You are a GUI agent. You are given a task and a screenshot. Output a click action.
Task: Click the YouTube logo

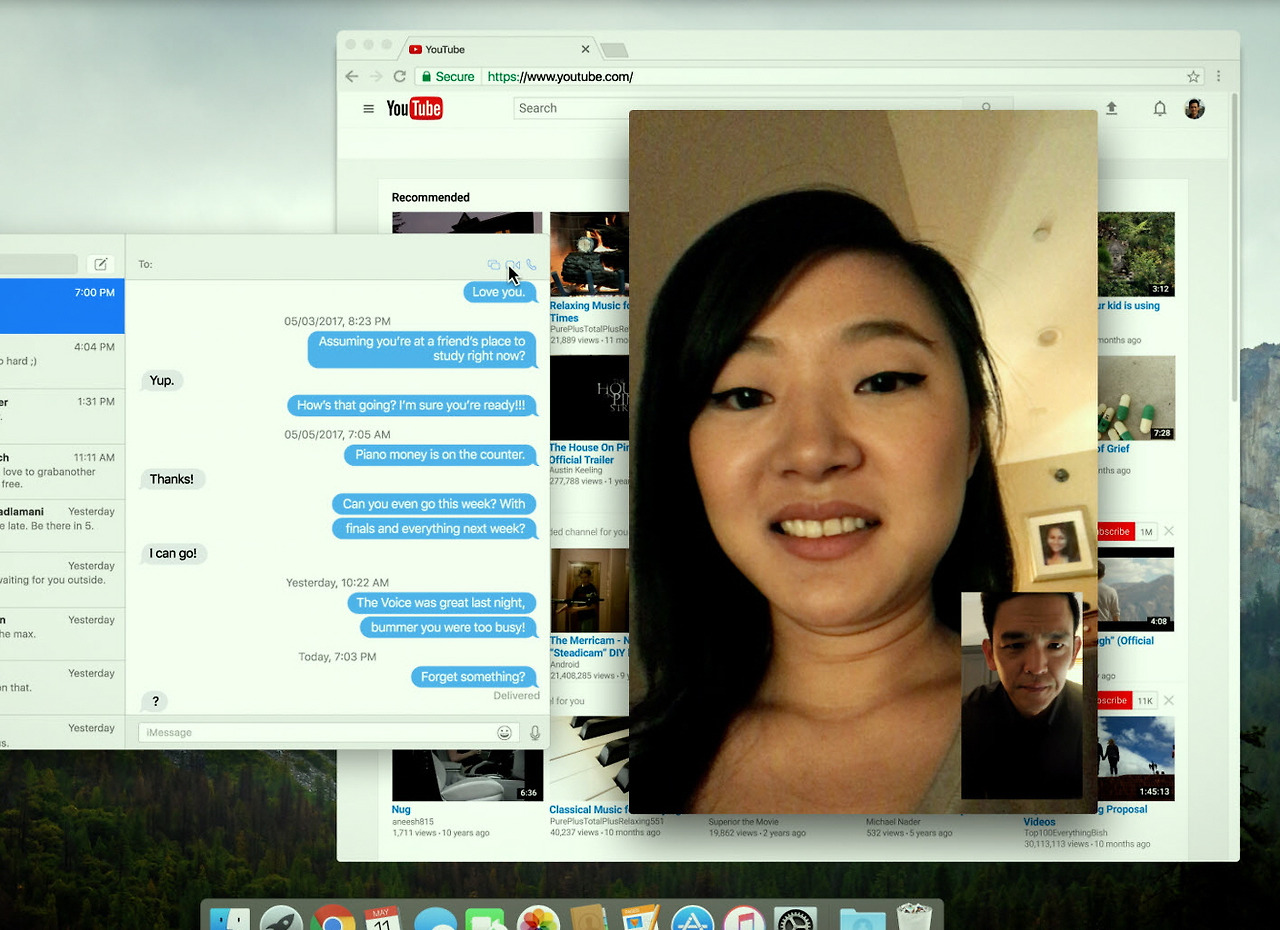(x=414, y=109)
